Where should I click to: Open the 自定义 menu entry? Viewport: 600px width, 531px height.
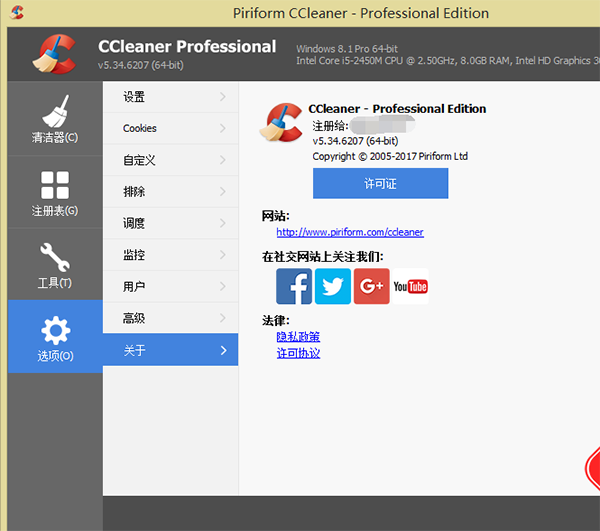tap(139, 160)
